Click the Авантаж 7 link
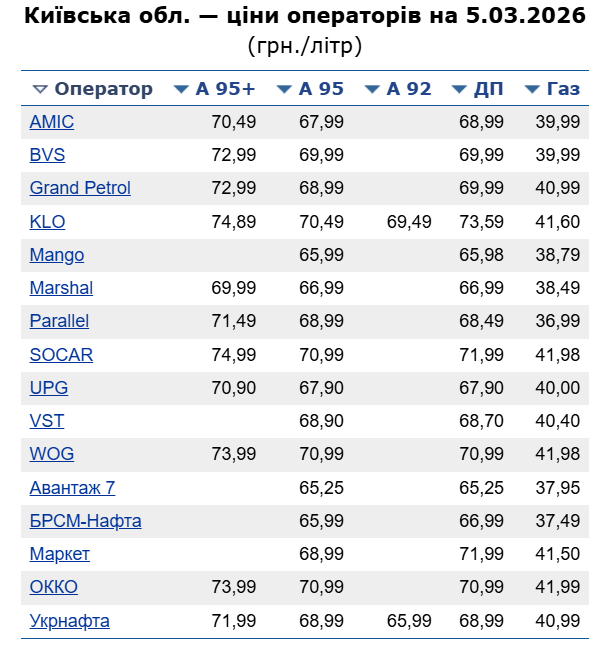 (x=72, y=488)
